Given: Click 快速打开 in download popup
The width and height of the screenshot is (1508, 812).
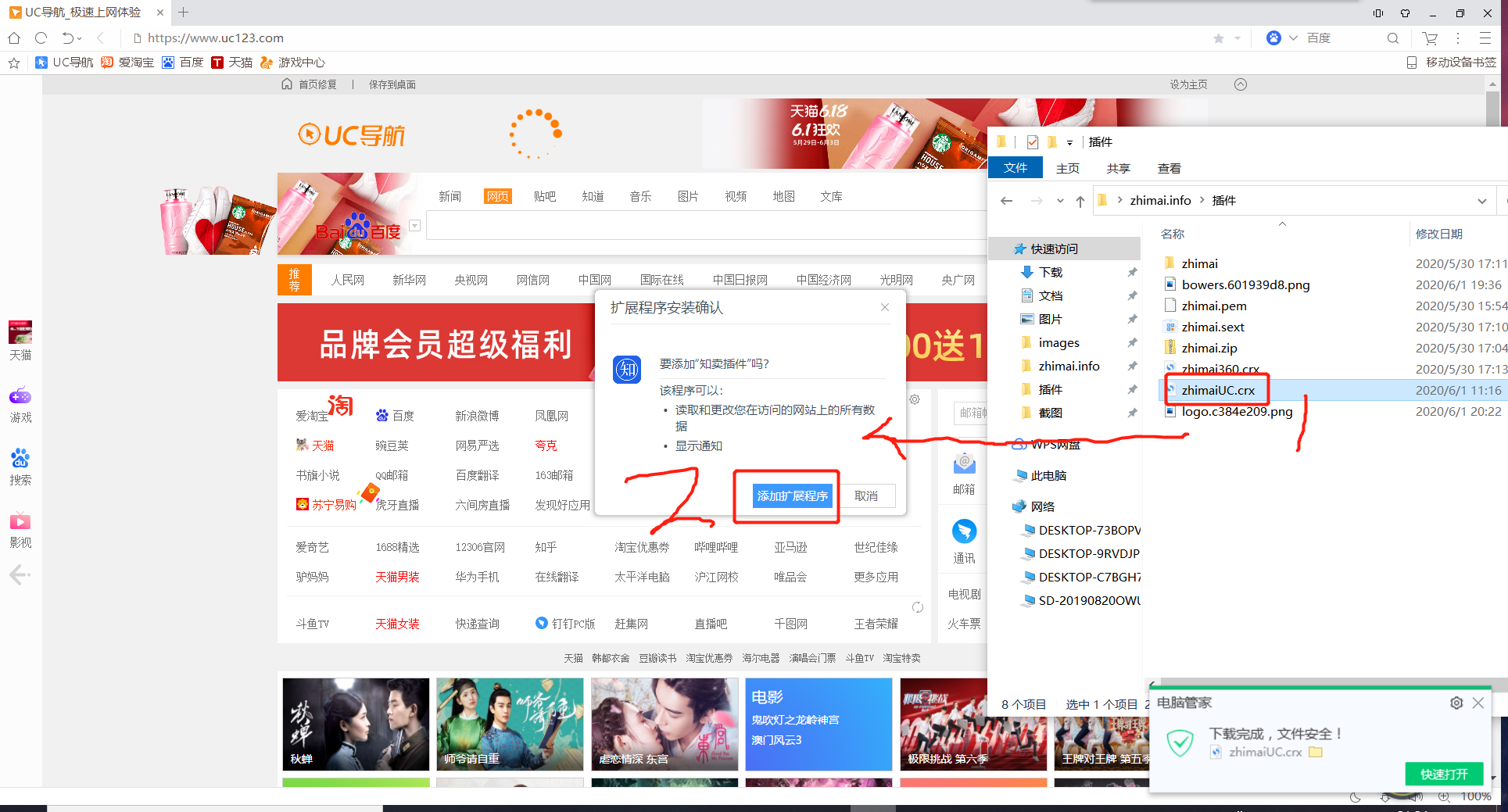Looking at the screenshot, I should point(1444,774).
